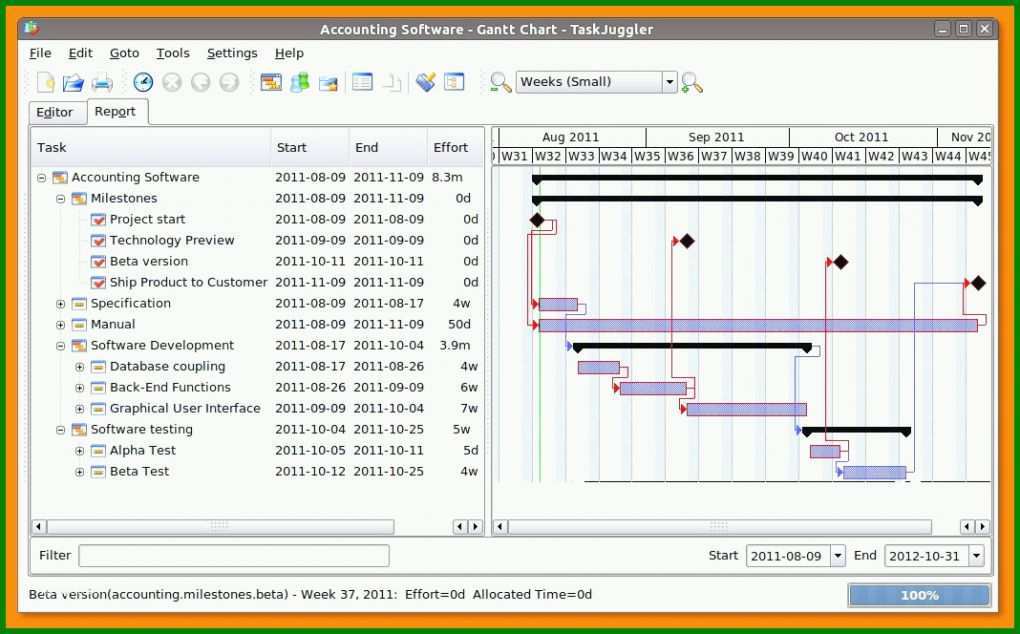Click the Print toolbar icon
Viewport: 1020px width, 634px height.
click(x=102, y=83)
